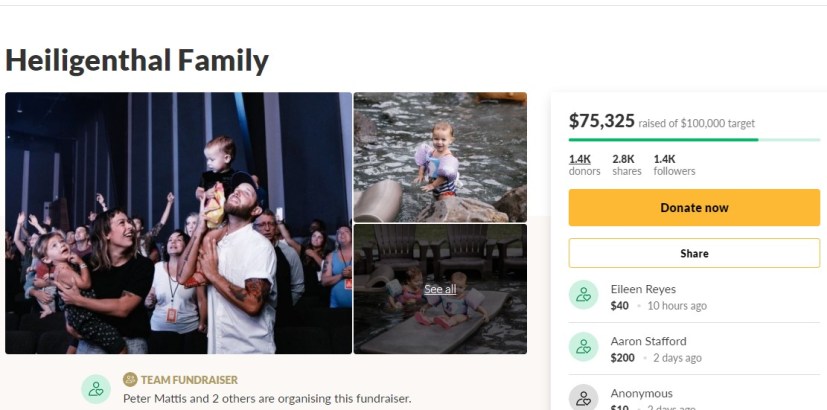Open the 1.4K donors list link

click(x=580, y=159)
